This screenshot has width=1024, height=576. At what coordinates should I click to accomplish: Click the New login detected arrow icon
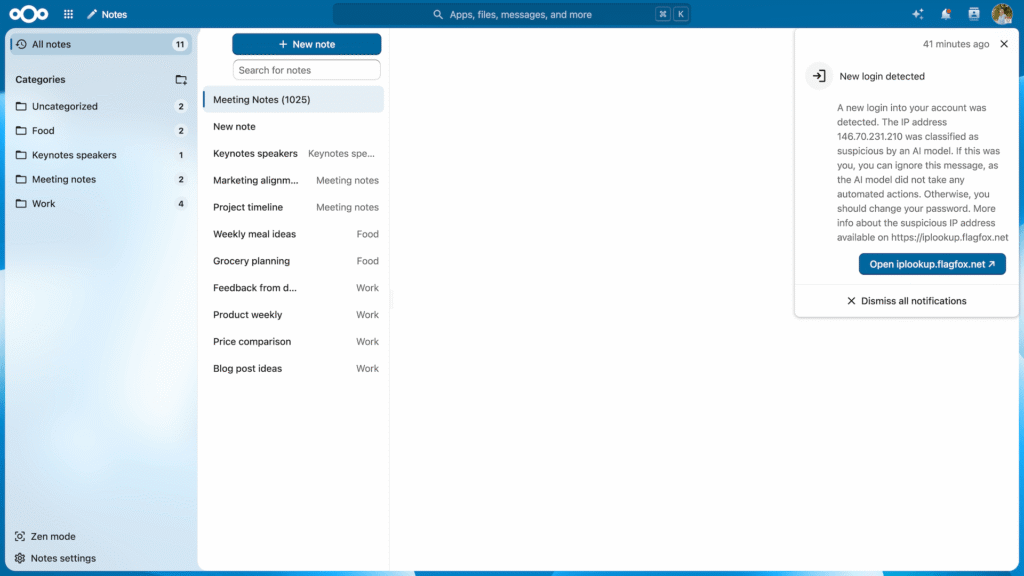coord(819,76)
